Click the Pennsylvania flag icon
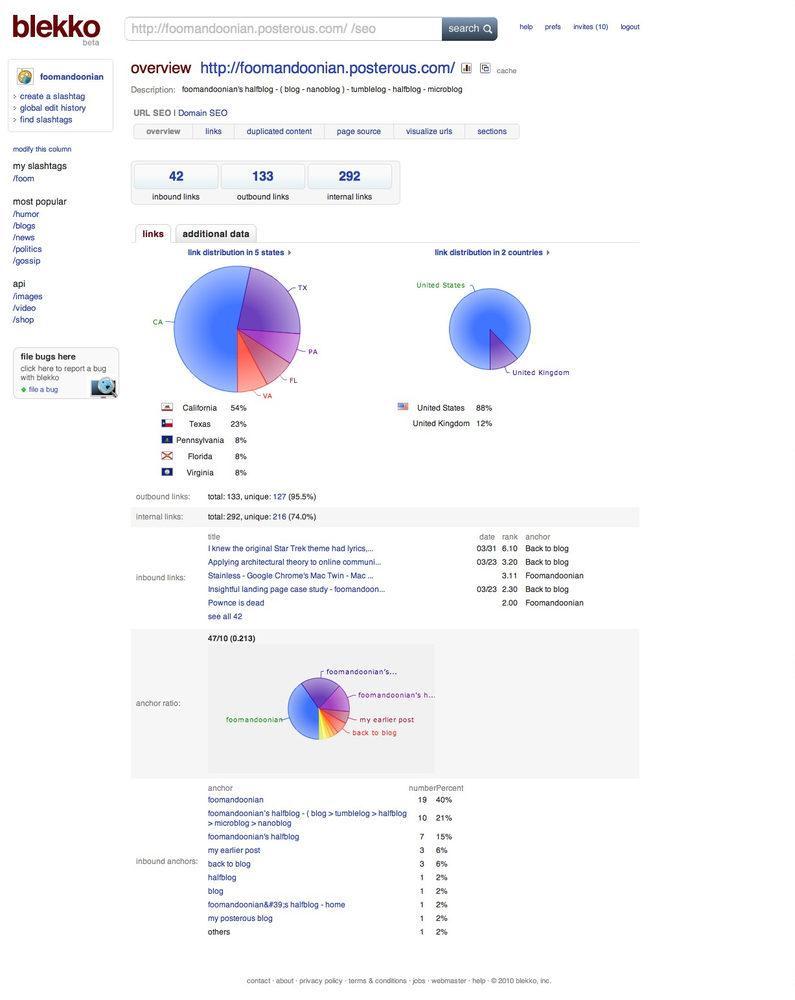Viewport: 795px width, 1000px height. click(x=167, y=439)
